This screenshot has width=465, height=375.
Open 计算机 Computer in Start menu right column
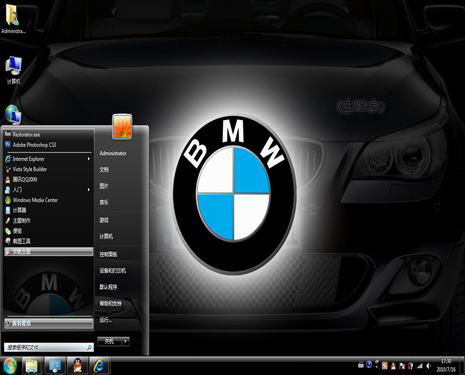coord(106,236)
